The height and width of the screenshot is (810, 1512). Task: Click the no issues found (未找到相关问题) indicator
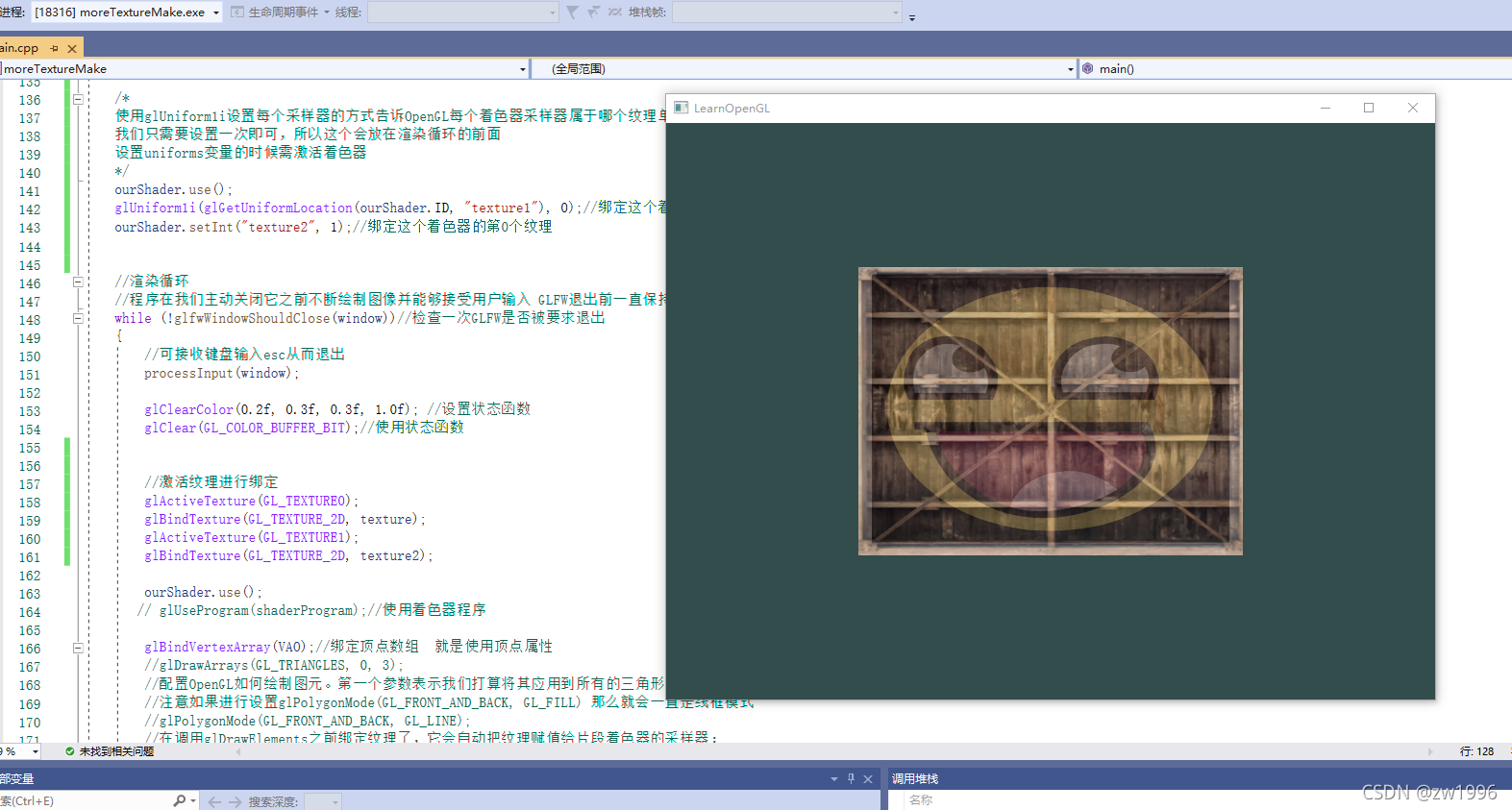(x=110, y=751)
